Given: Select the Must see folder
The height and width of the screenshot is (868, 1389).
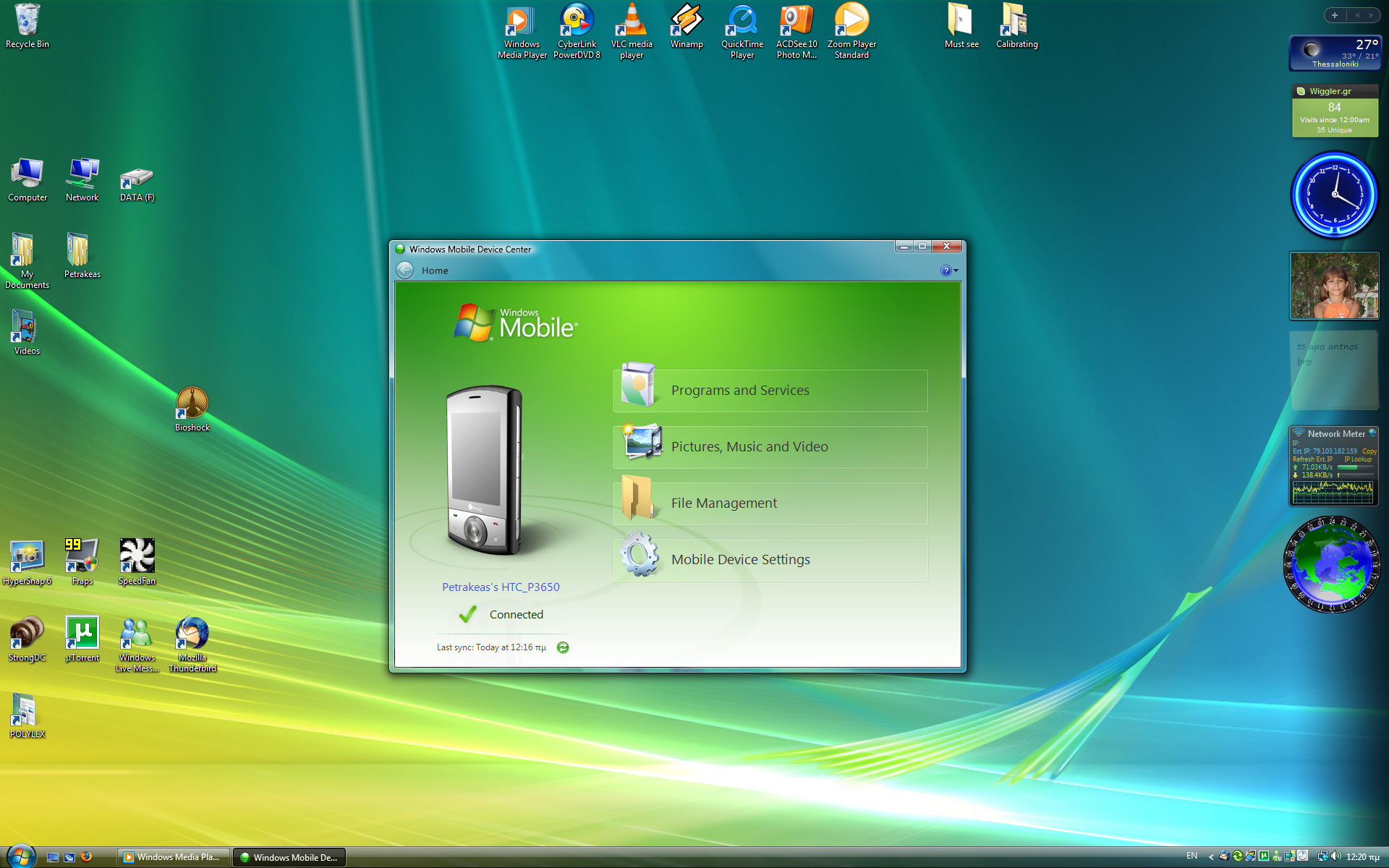Looking at the screenshot, I should coord(961,27).
